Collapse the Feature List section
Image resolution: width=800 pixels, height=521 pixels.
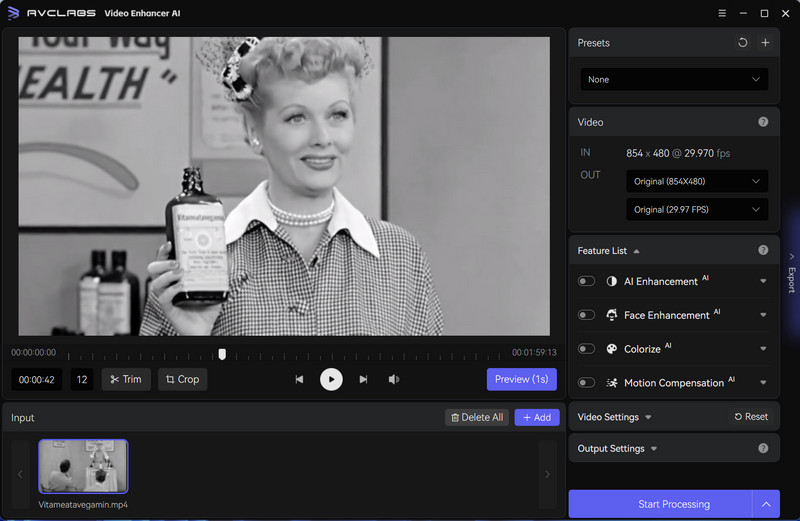click(x=636, y=251)
